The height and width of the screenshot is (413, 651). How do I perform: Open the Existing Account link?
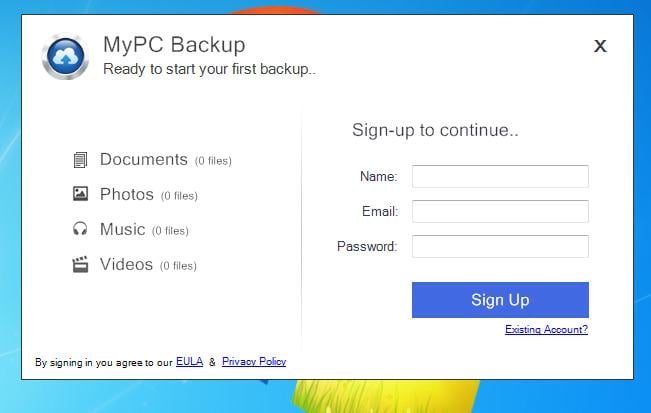[x=546, y=330]
